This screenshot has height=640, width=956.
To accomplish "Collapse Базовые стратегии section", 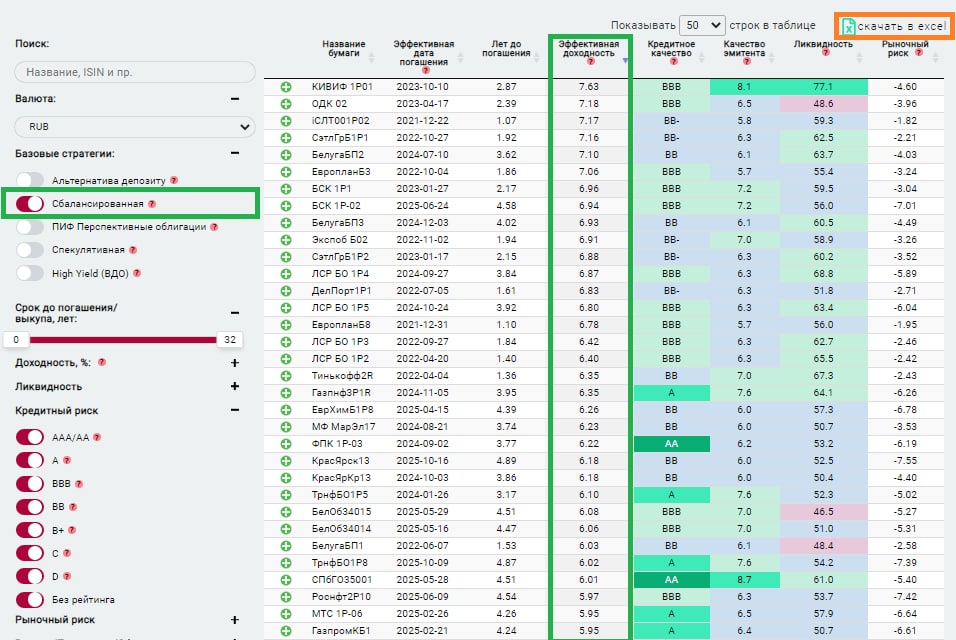I will 235,153.
